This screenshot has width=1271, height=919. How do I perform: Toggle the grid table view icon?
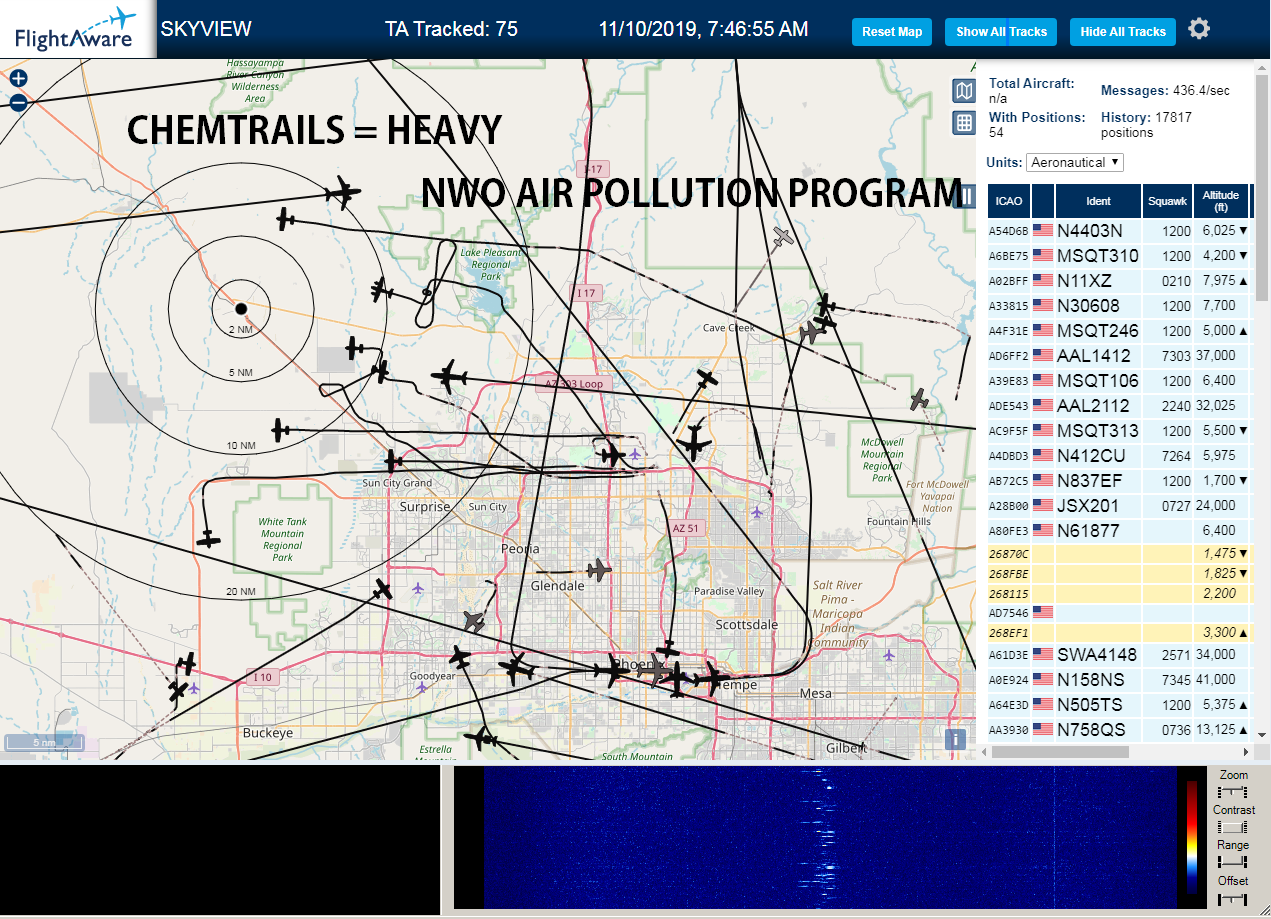click(x=964, y=123)
